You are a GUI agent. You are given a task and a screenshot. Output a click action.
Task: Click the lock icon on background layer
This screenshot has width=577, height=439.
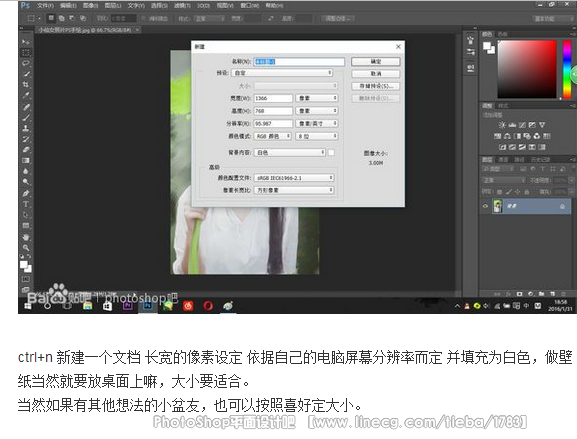[x=562, y=206]
